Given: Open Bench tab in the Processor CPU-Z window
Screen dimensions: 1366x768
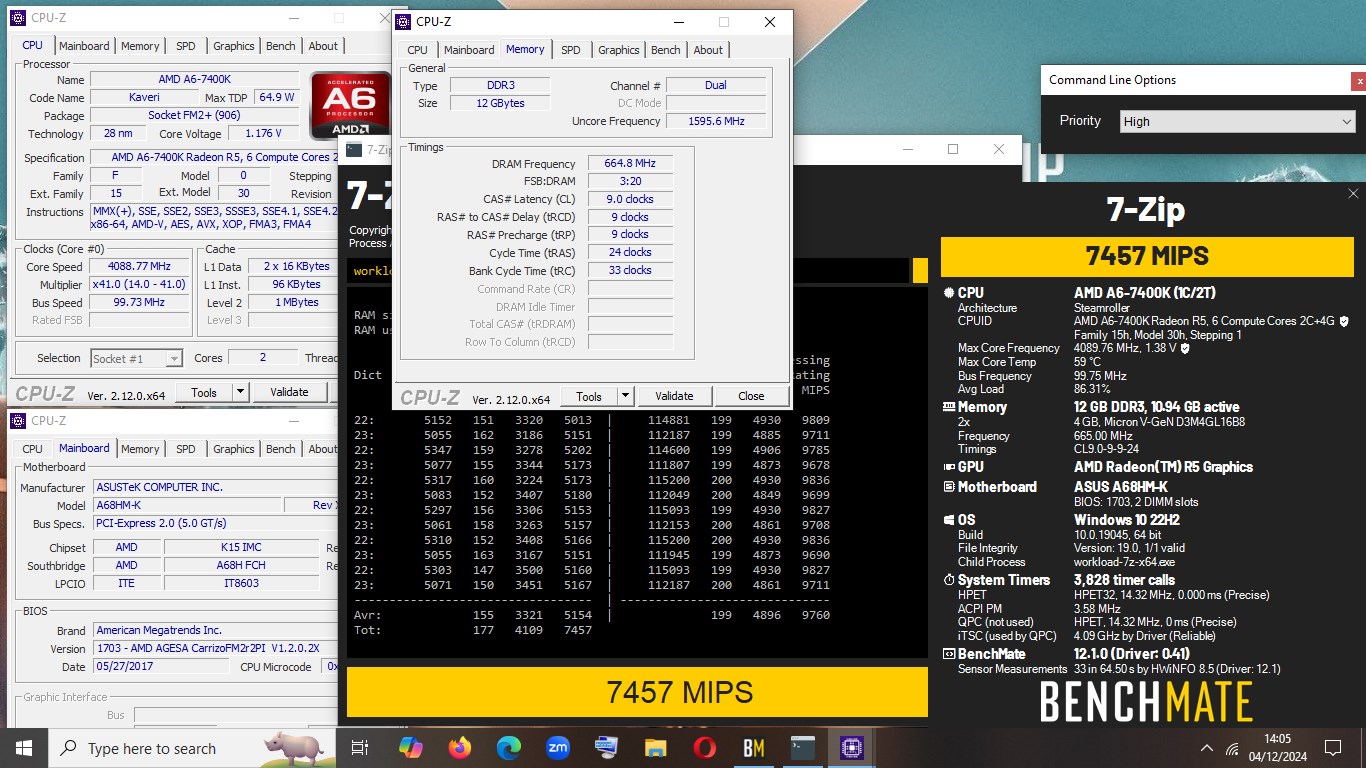Looking at the screenshot, I should pos(281,46).
